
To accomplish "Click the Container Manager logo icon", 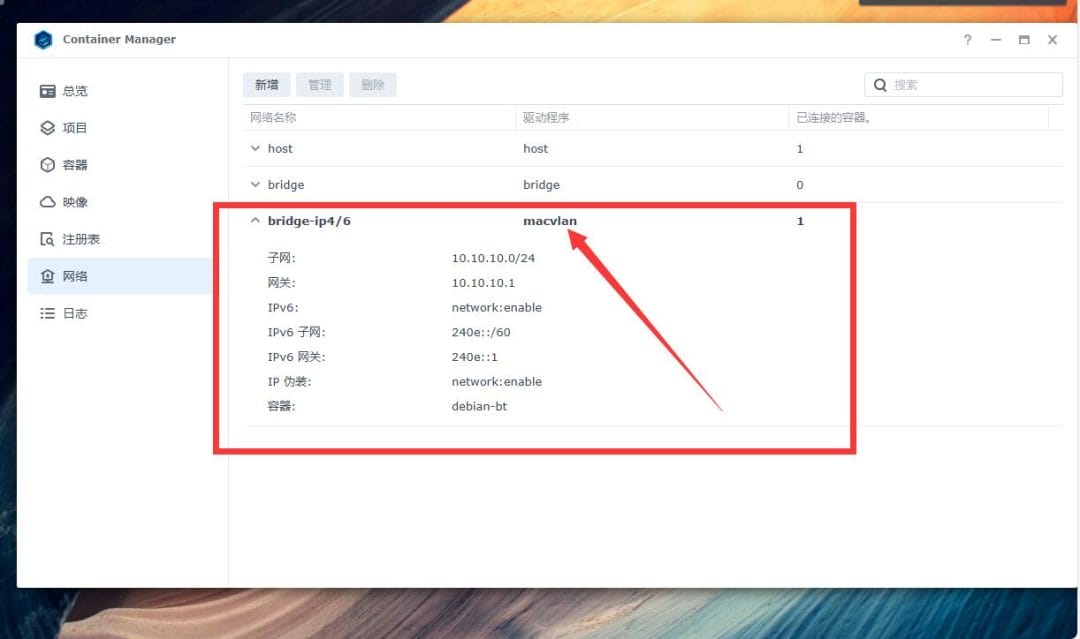I will (42, 40).
